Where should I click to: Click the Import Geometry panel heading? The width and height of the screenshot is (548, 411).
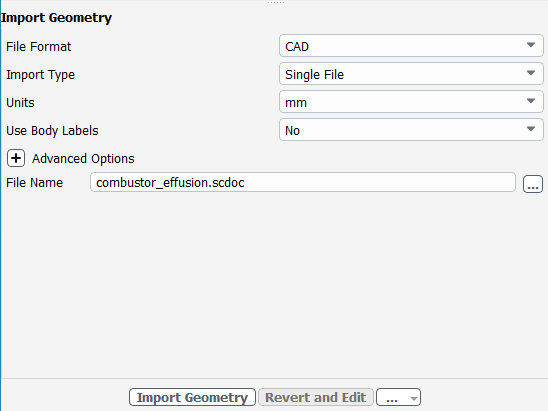(x=56, y=17)
